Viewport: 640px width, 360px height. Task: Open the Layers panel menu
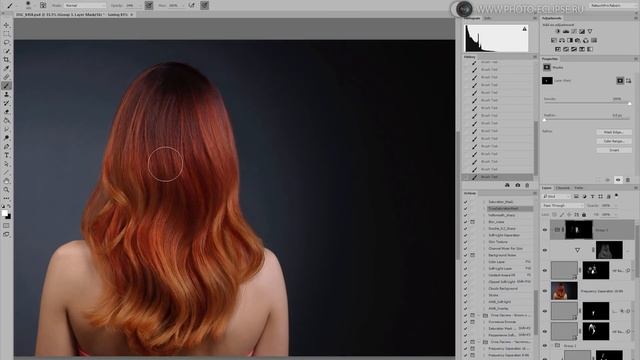coord(636,188)
